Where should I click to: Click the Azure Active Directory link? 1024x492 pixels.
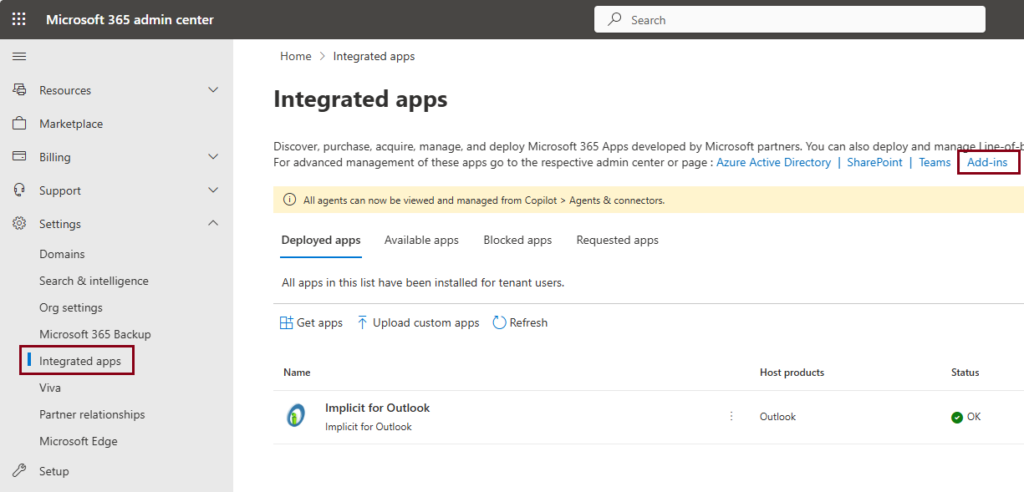[x=773, y=162]
